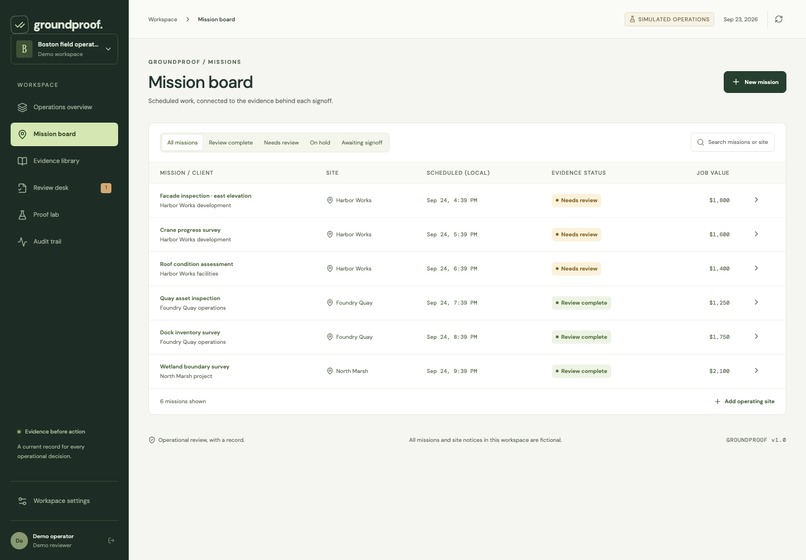Switch to the Needs review tab
The width and height of the screenshot is (806, 560).
[x=281, y=142]
